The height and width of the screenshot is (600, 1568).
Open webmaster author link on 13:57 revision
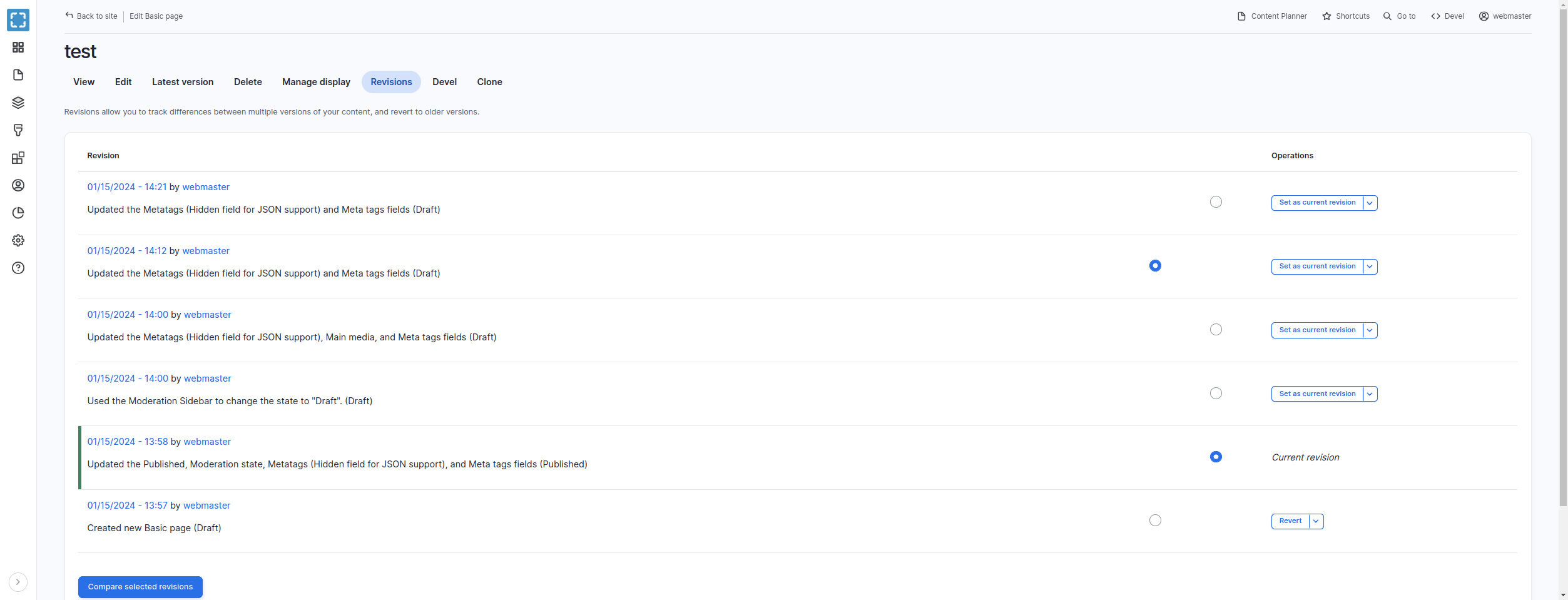click(207, 506)
